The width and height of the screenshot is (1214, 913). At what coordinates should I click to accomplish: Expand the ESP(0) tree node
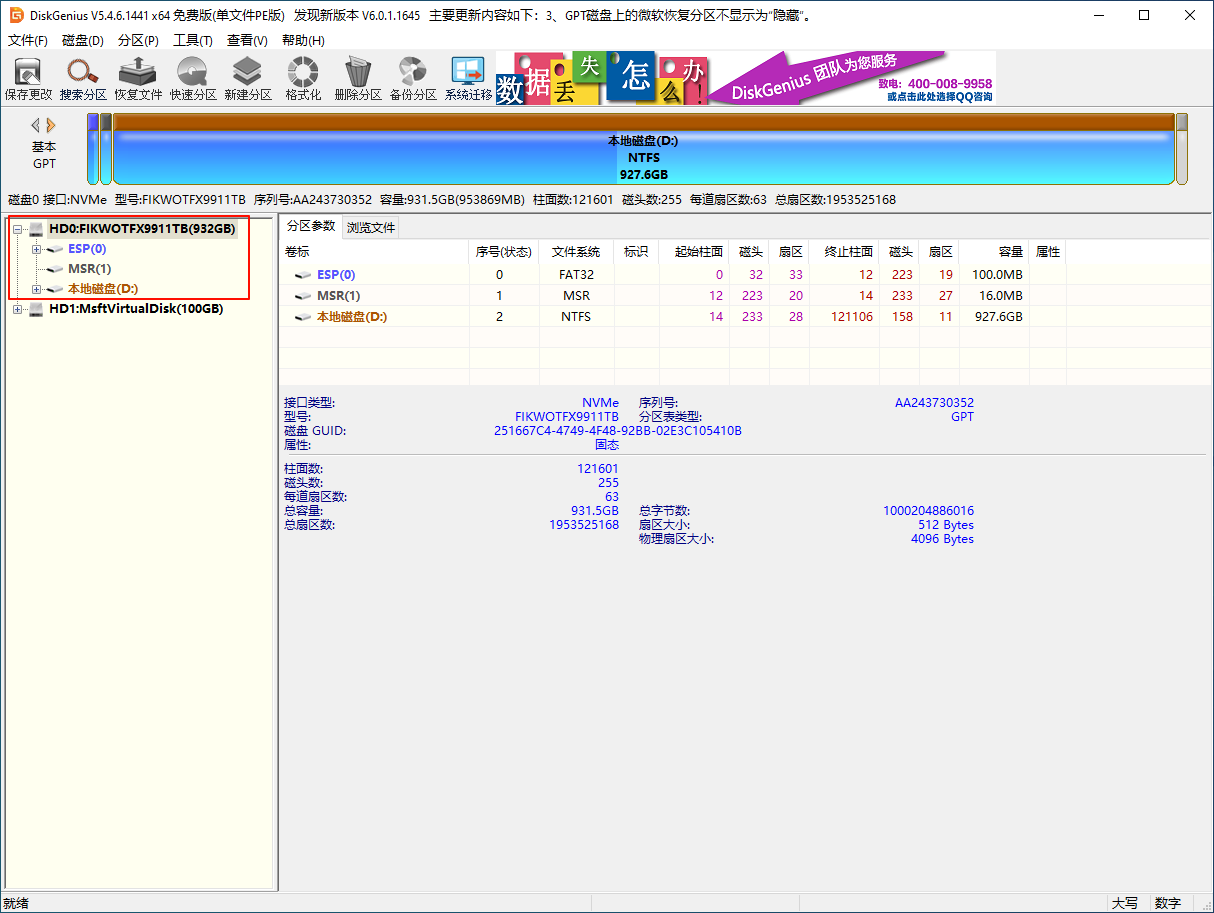36,249
